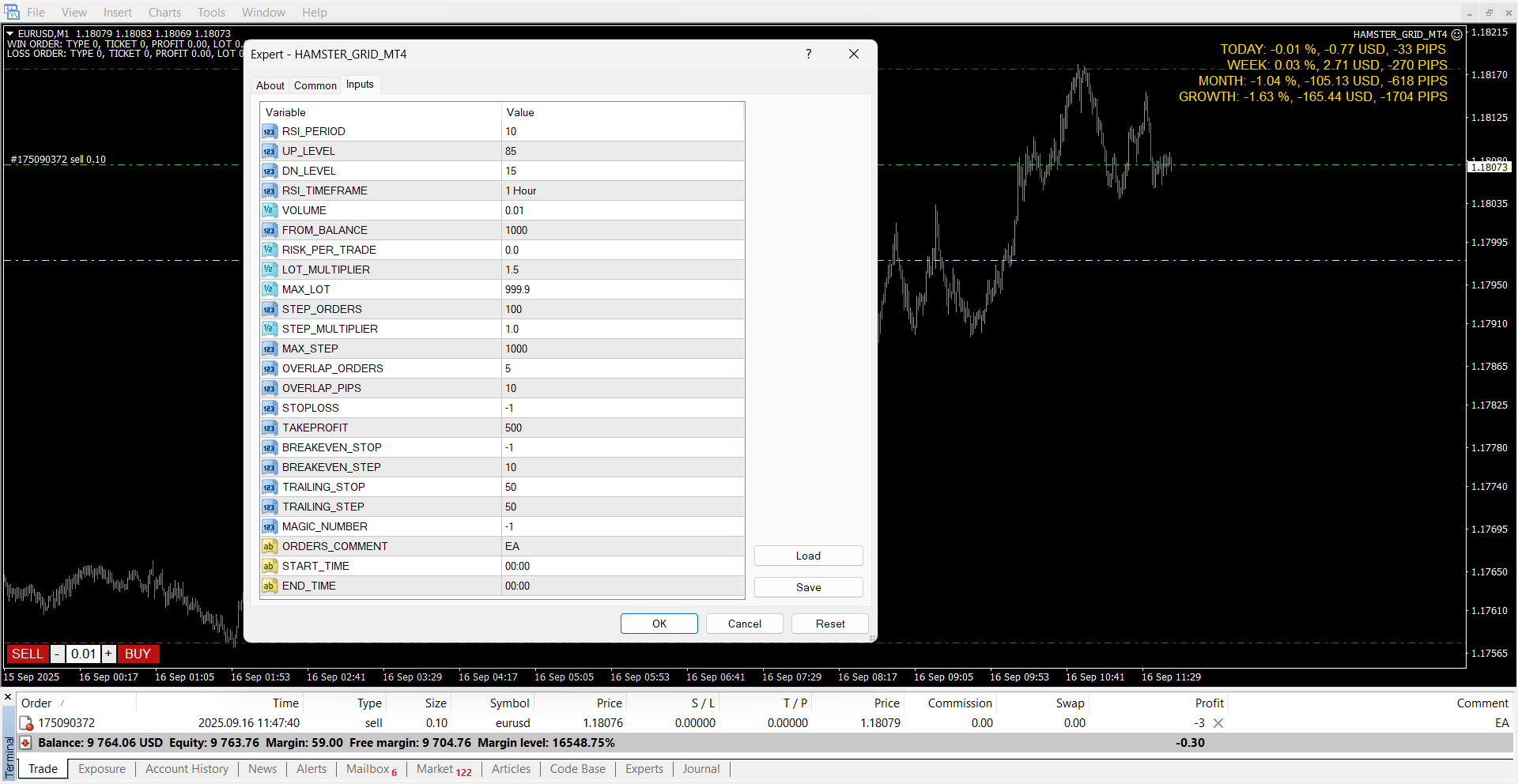The width and height of the screenshot is (1518, 784).
Task: Open the RSI_TIMEFRAME value 1 Hour
Action: pyautogui.click(x=623, y=191)
